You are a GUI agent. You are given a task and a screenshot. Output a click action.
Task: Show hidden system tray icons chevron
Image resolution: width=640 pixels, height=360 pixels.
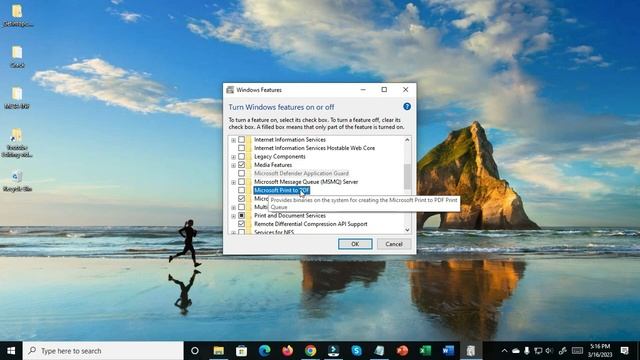[504, 351]
